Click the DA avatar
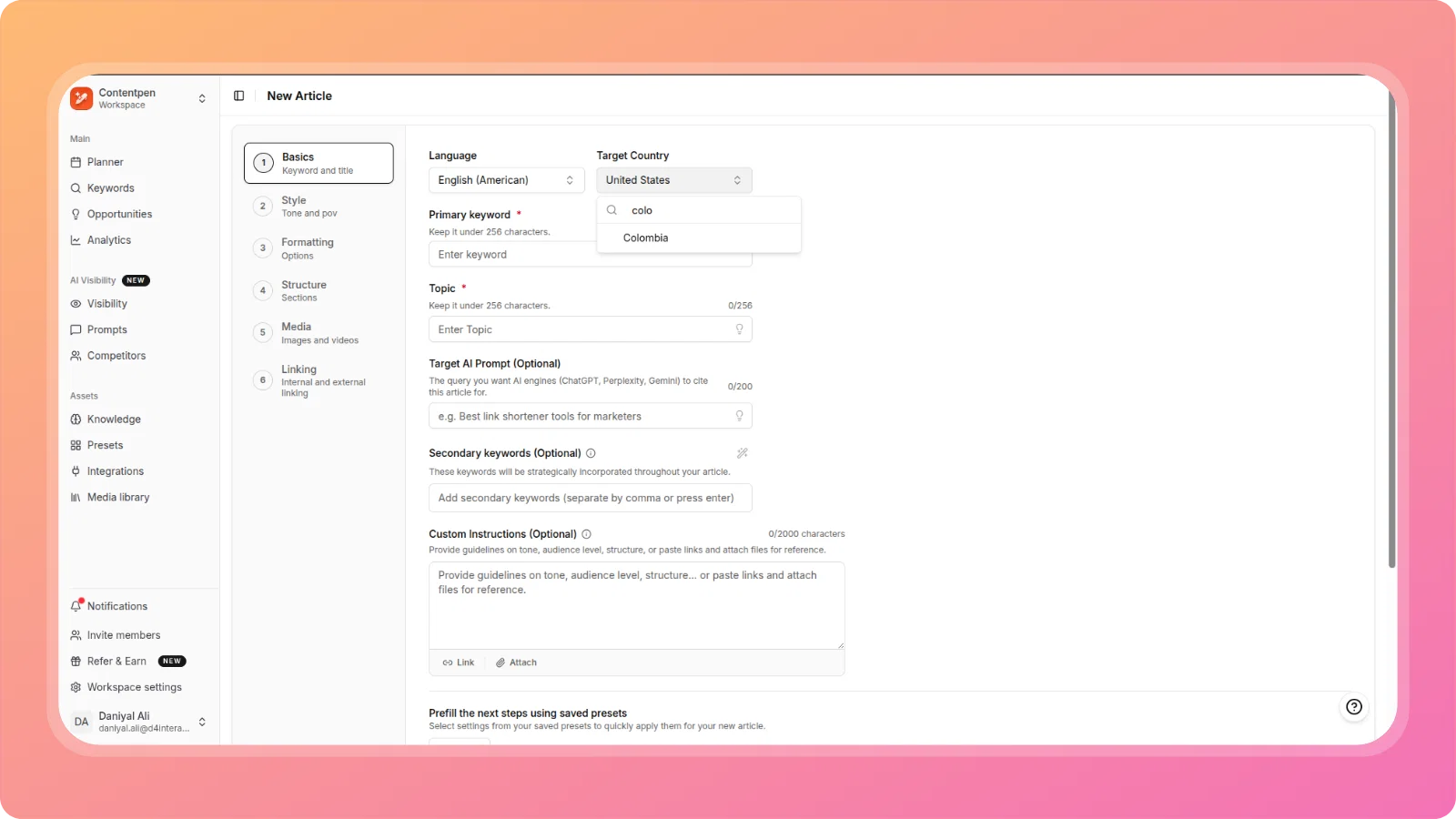The image size is (1456, 819). tap(82, 722)
